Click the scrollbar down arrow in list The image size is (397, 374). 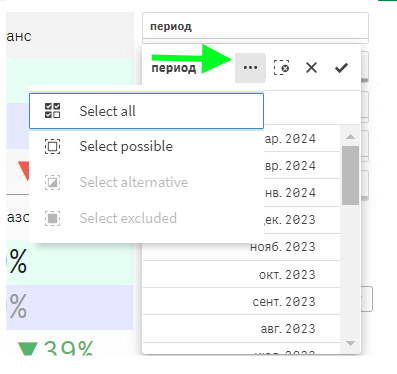(x=350, y=343)
